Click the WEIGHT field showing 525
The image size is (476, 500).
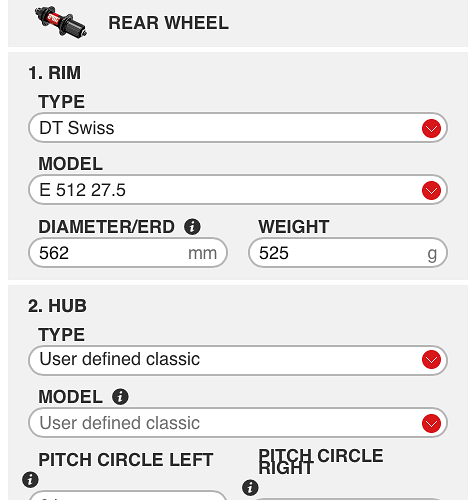point(348,253)
